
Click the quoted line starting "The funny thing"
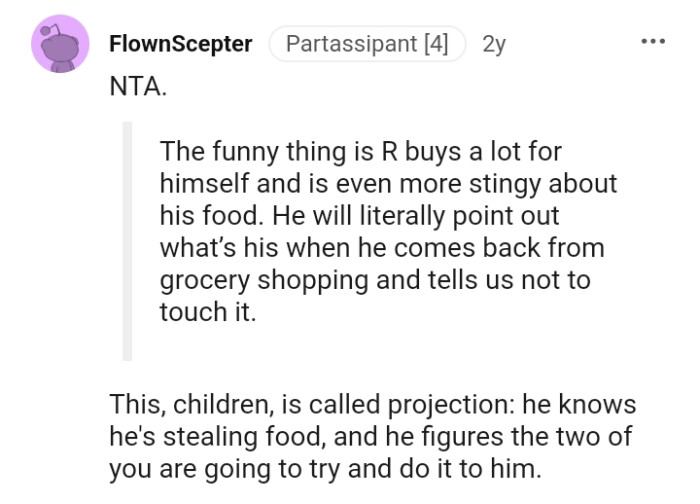pyautogui.click(x=360, y=151)
